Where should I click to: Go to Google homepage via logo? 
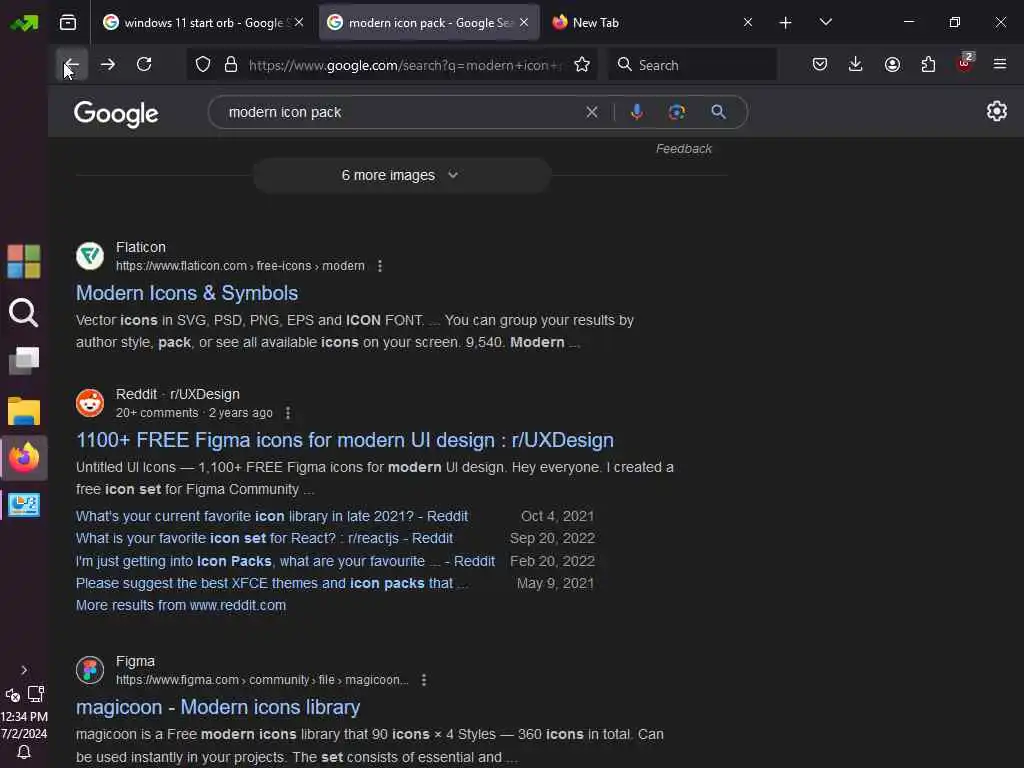(116, 114)
